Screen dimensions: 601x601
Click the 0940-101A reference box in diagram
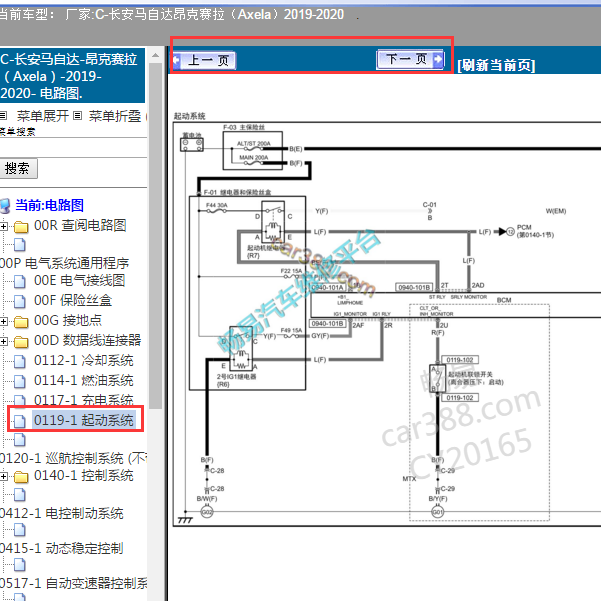327,287
